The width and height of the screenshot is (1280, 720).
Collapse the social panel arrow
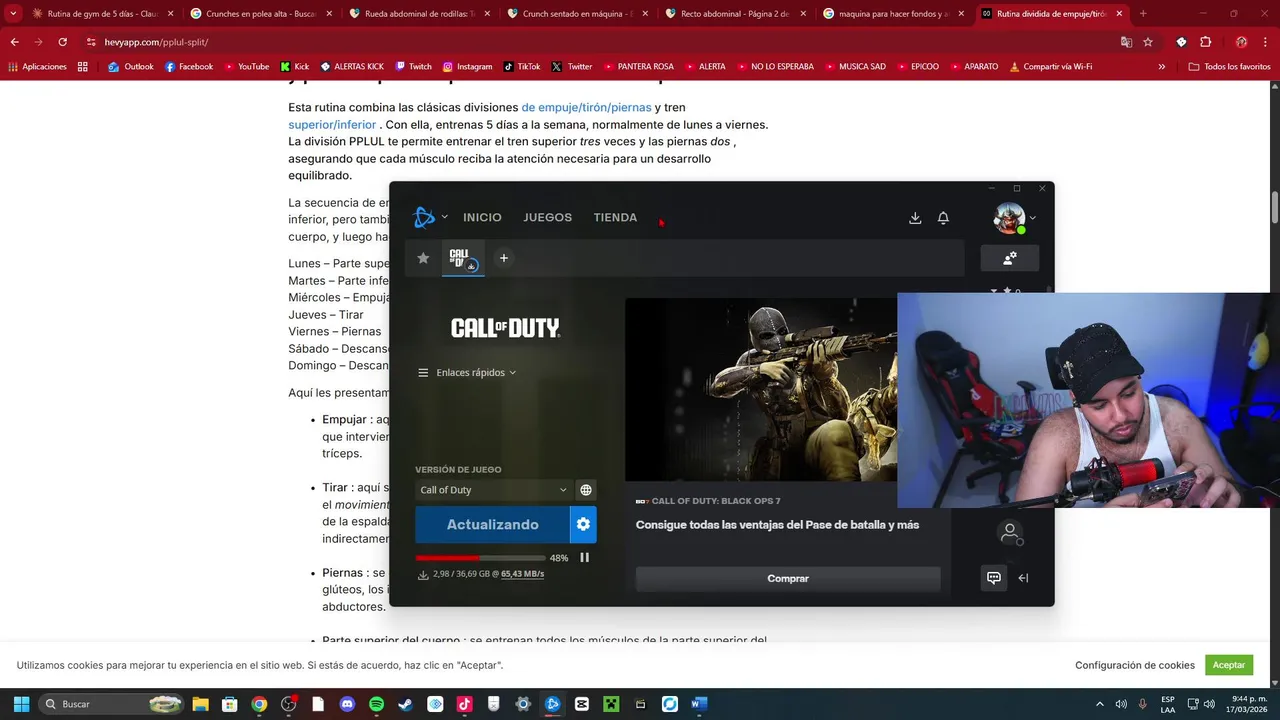[1023, 577]
